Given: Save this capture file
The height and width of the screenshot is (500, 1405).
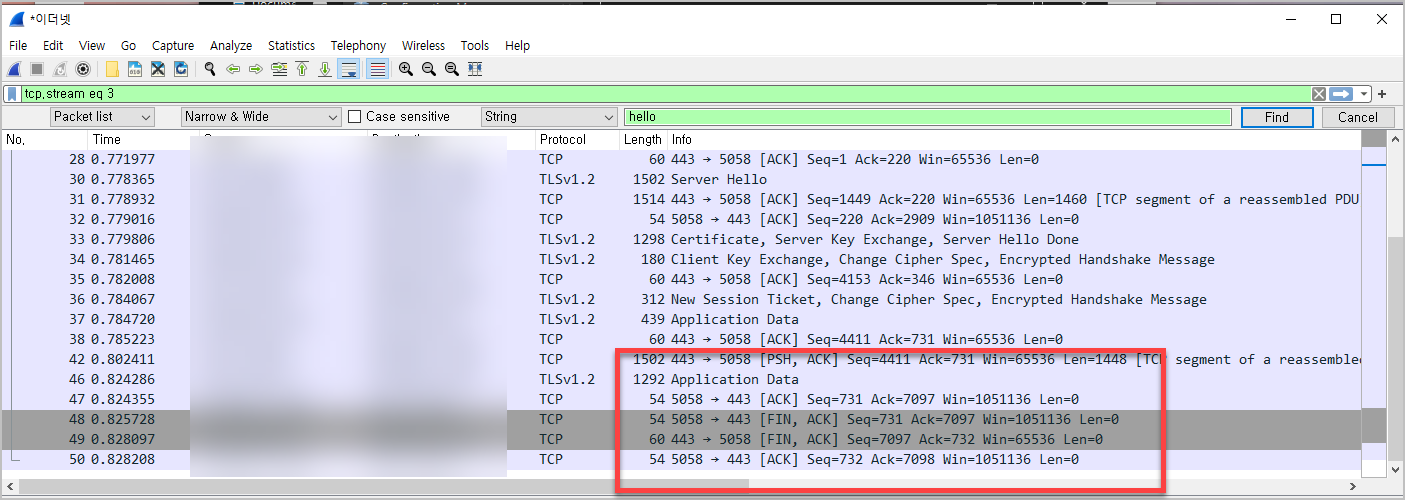Looking at the screenshot, I should click(135, 69).
